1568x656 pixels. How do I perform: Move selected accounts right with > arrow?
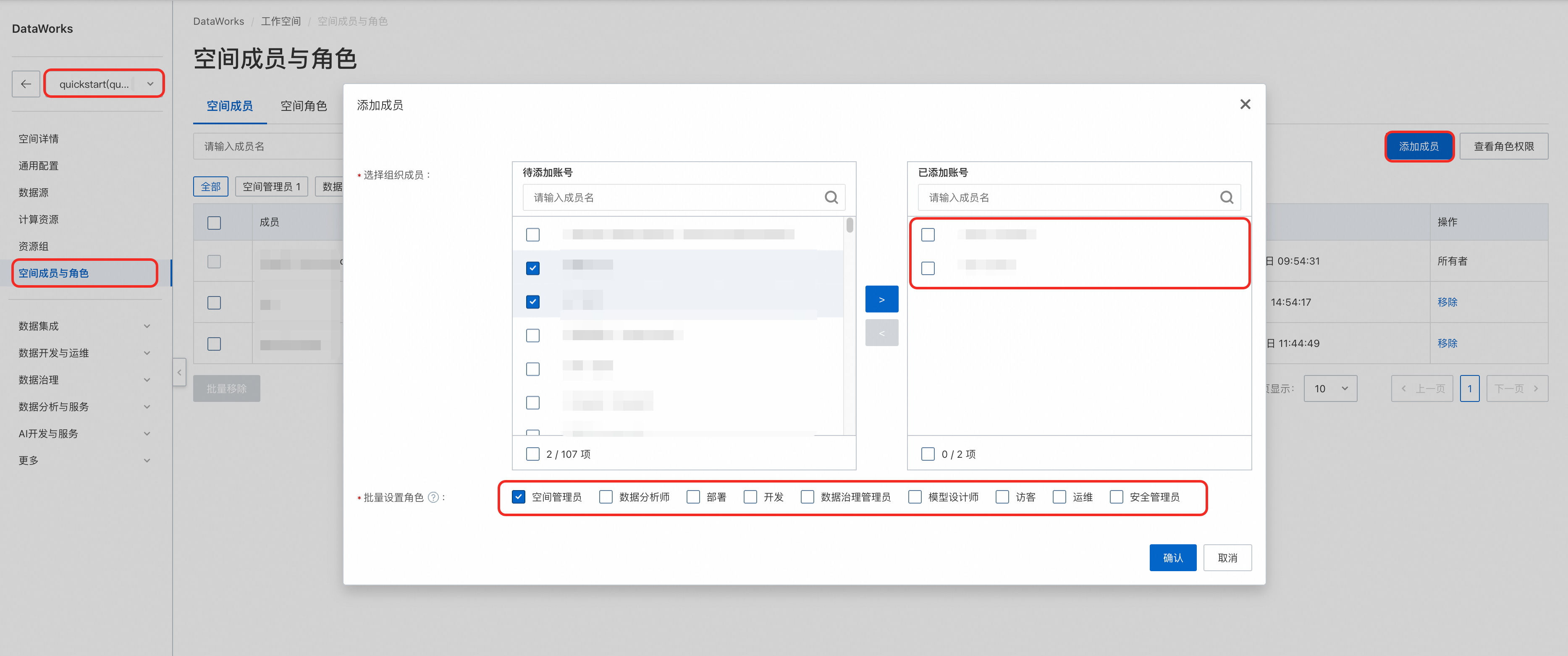point(881,299)
